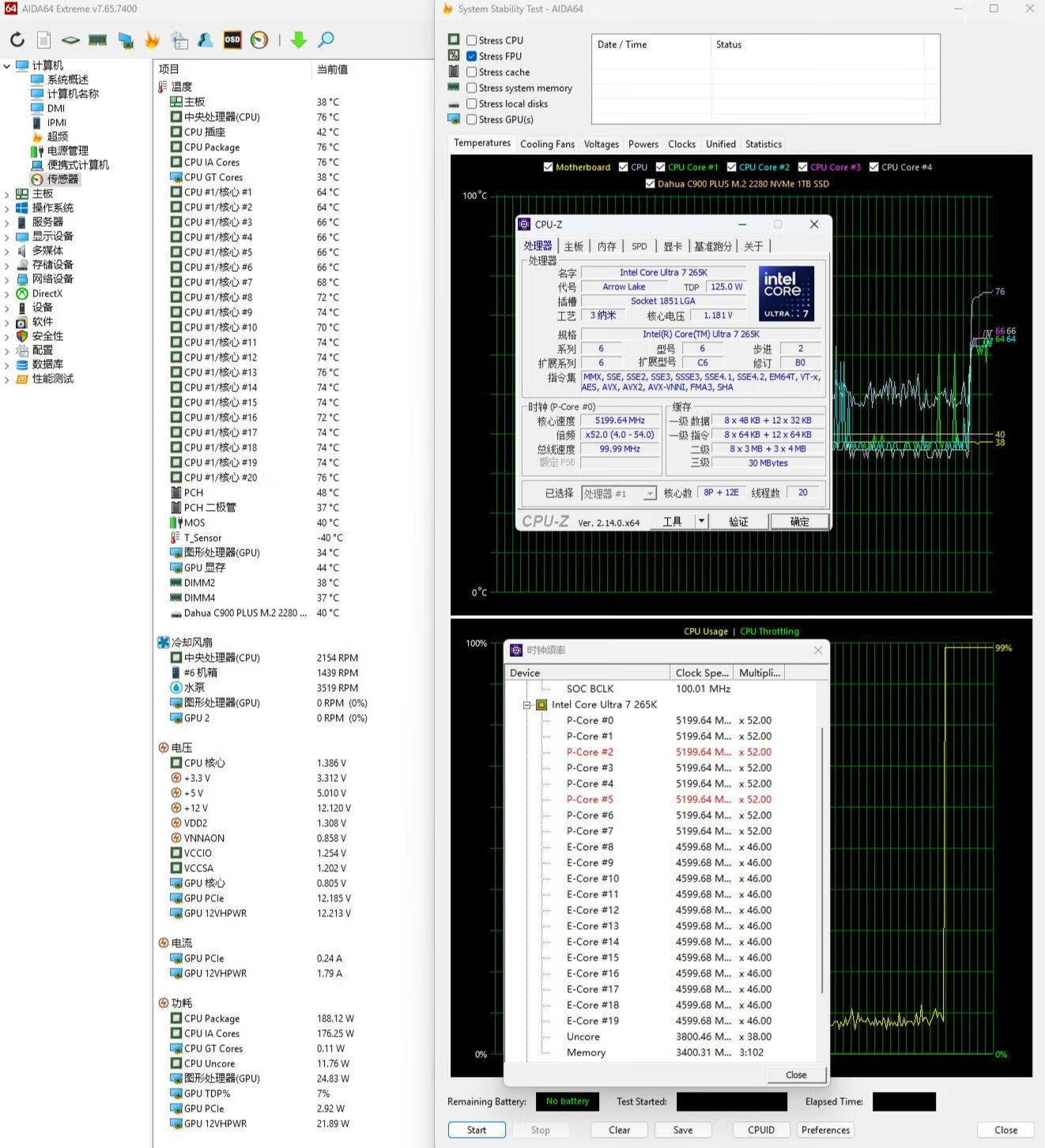Open the 基准跑分 benchmark tab in CPU-Z
1045x1148 pixels.
(x=713, y=247)
